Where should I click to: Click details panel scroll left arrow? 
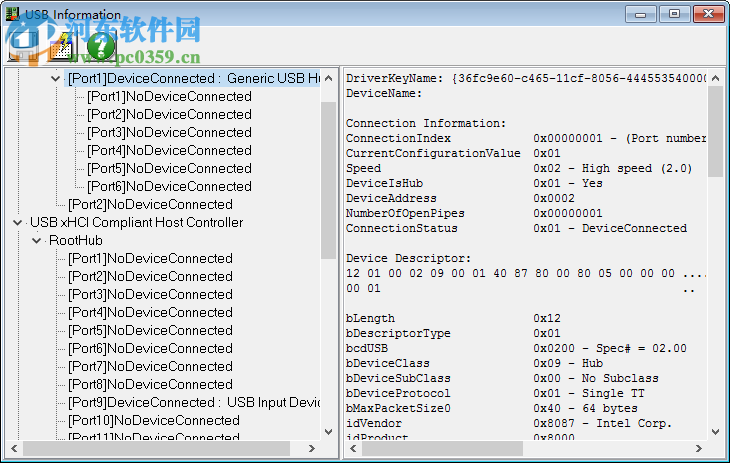click(353, 449)
